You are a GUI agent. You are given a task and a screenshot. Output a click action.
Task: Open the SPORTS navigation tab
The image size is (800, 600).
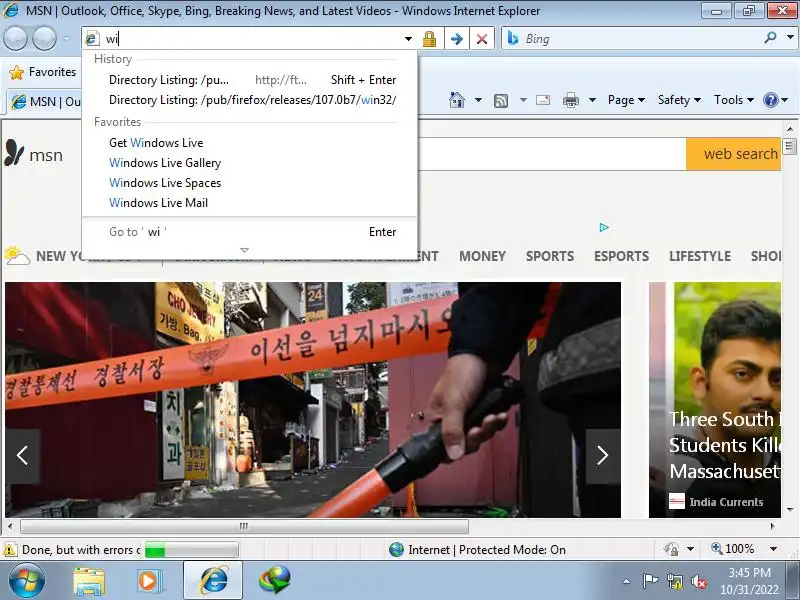click(550, 256)
